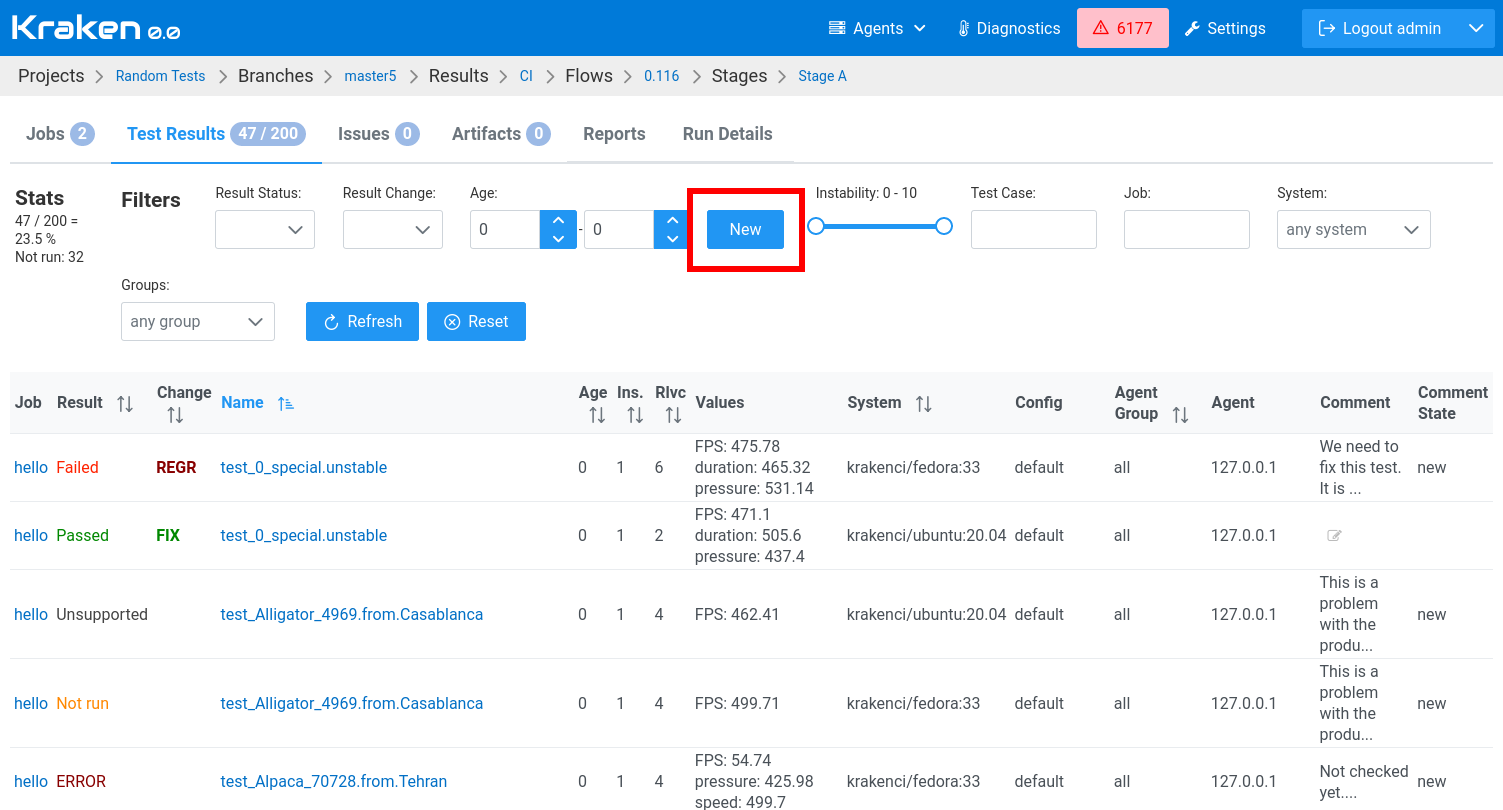Switch to the Reports tab
Screen dimensions: 1503x810
tap(614, 134)
